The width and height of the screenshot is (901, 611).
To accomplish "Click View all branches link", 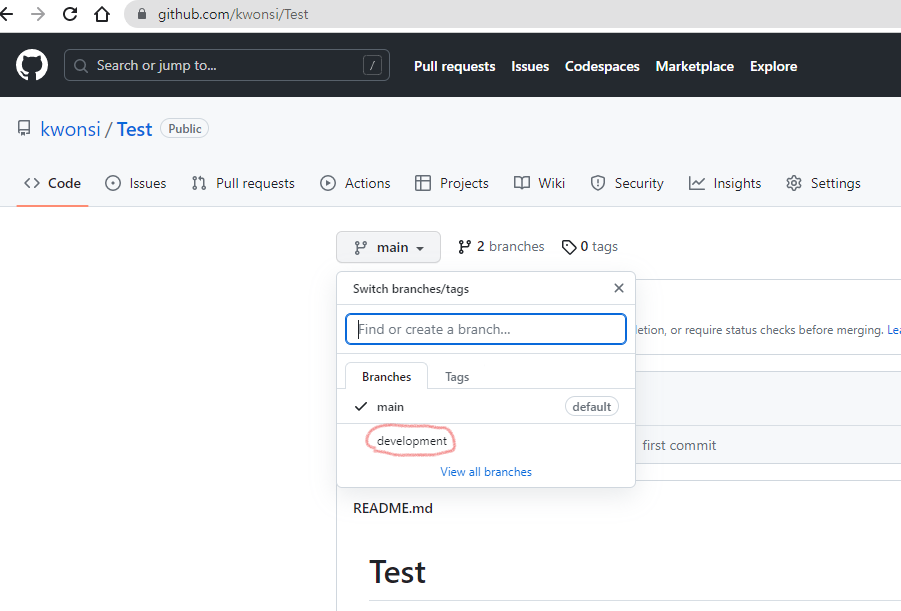I will pos(486,472).
